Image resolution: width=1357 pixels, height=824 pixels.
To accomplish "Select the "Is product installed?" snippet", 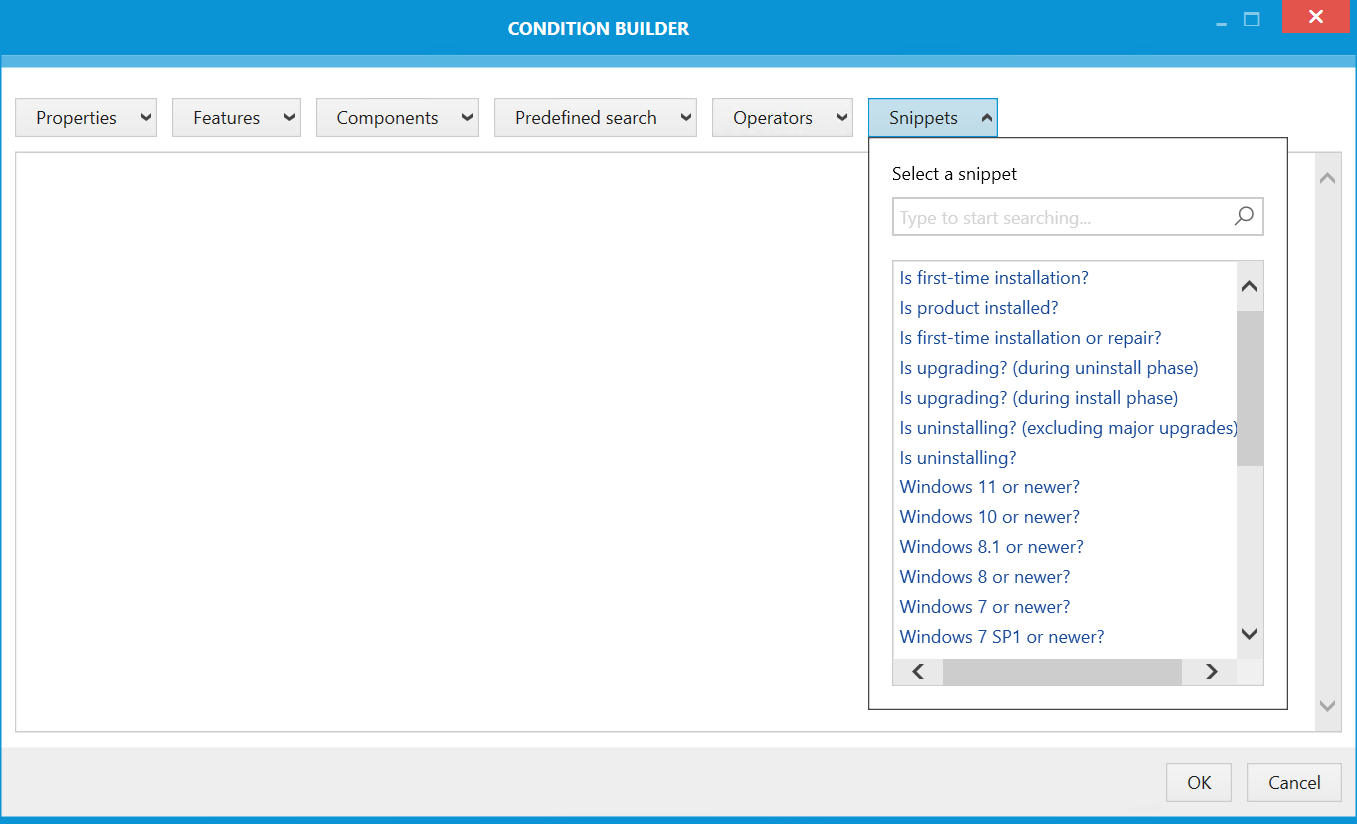I will 979,307.
